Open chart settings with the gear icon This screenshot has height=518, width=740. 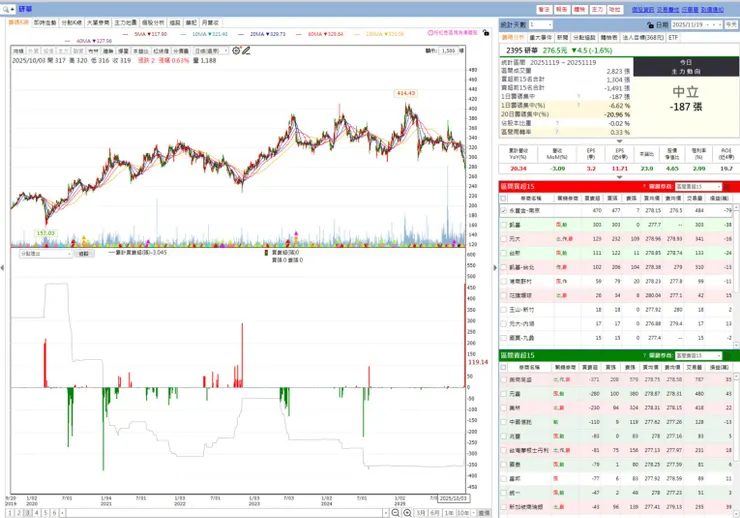[236, 50]
